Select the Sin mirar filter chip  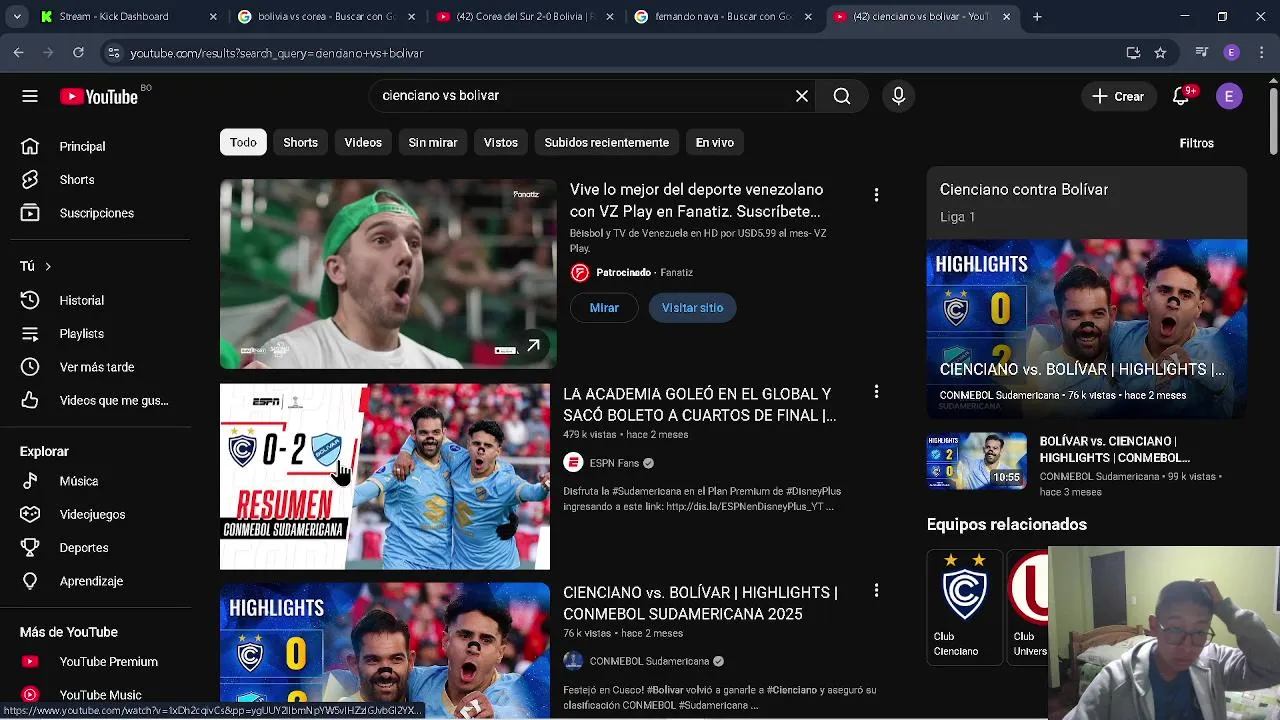coord(433,143)
